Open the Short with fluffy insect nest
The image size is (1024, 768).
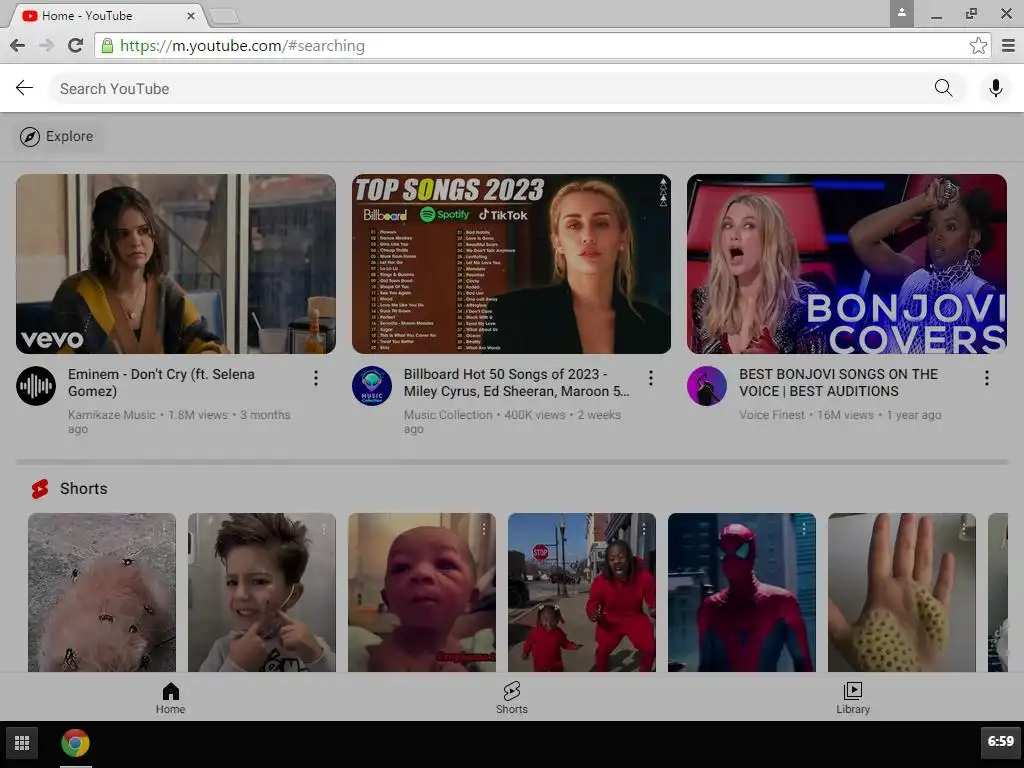[x=102, y=592]
